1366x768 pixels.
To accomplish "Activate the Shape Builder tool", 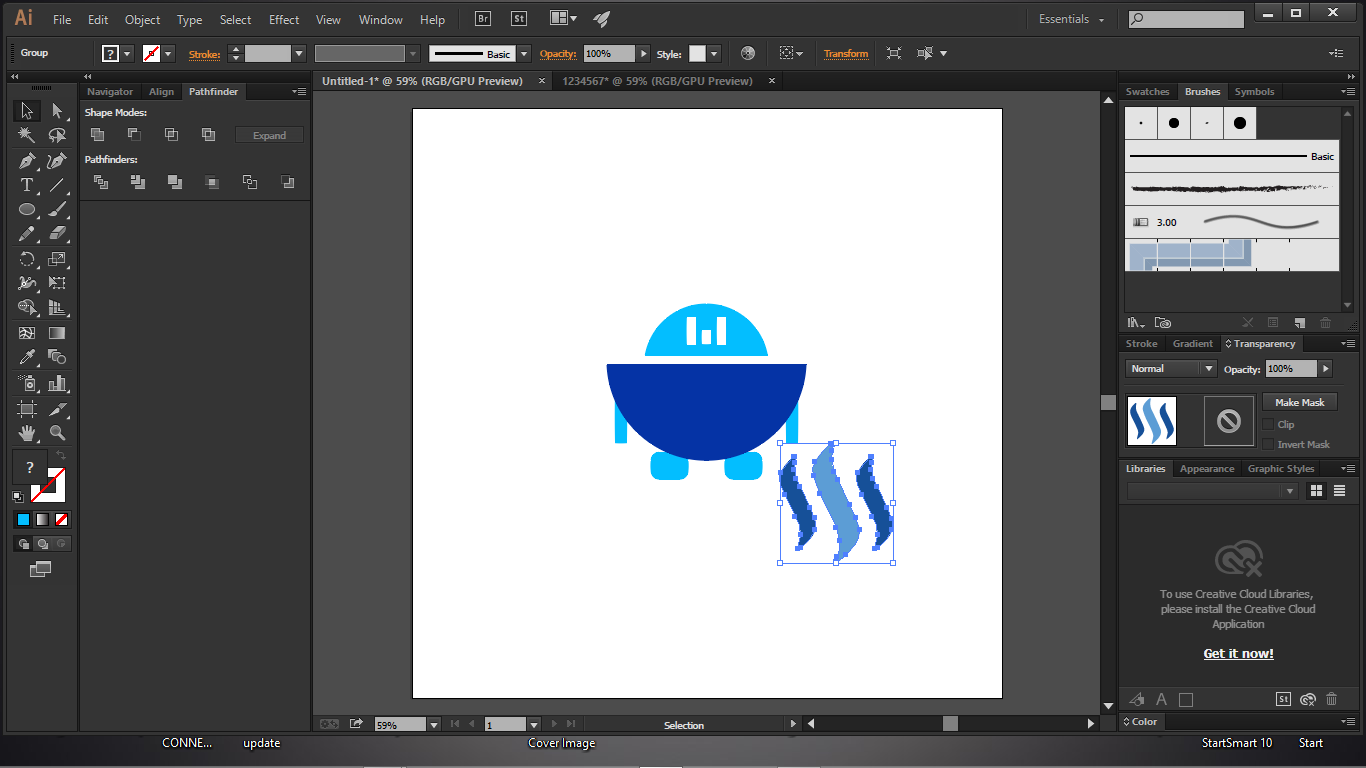I will click(x=27, y=308).
